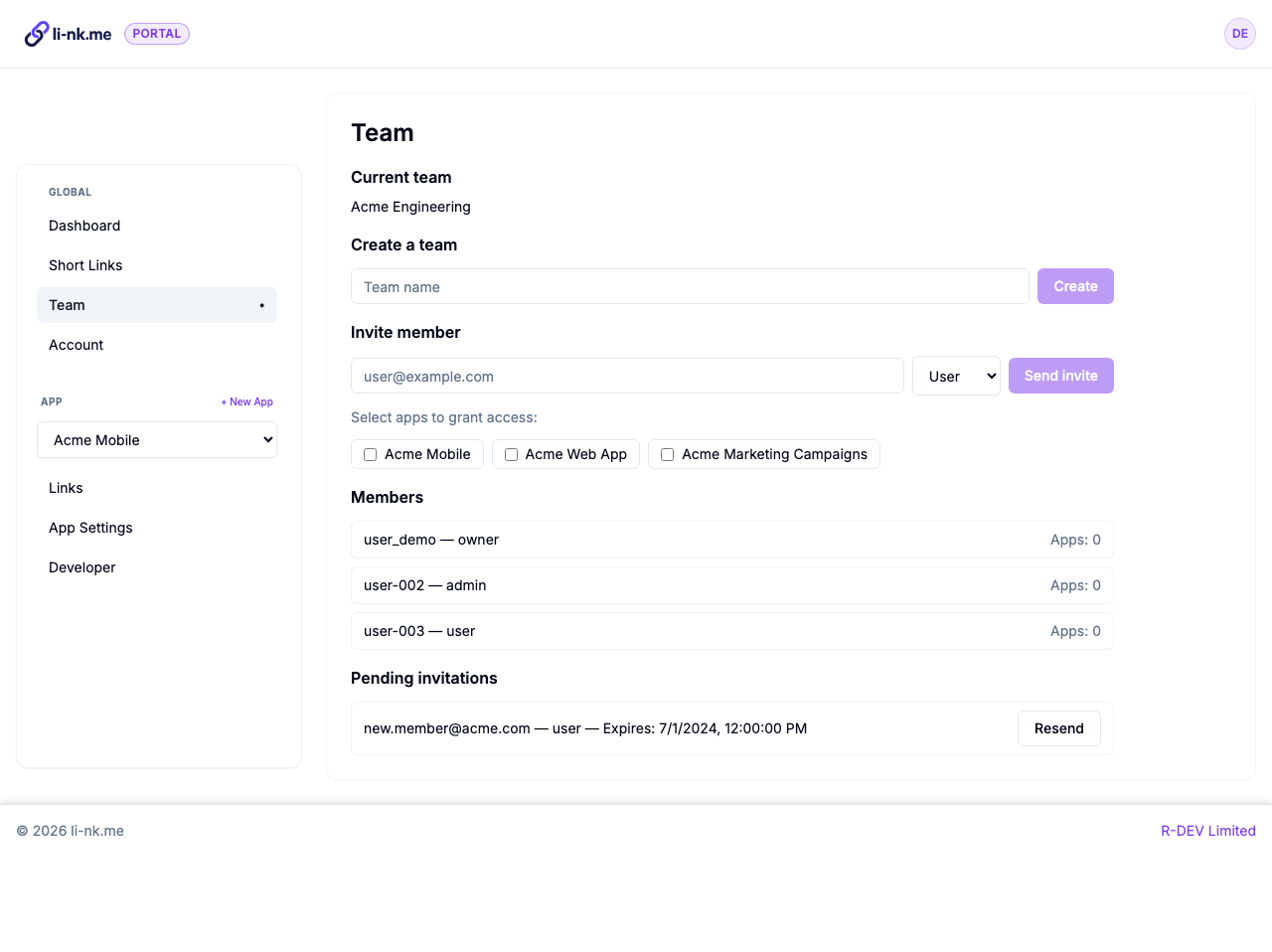Open the User role dropdown
The image size is (1272, 952).
(x=955, y=377)
